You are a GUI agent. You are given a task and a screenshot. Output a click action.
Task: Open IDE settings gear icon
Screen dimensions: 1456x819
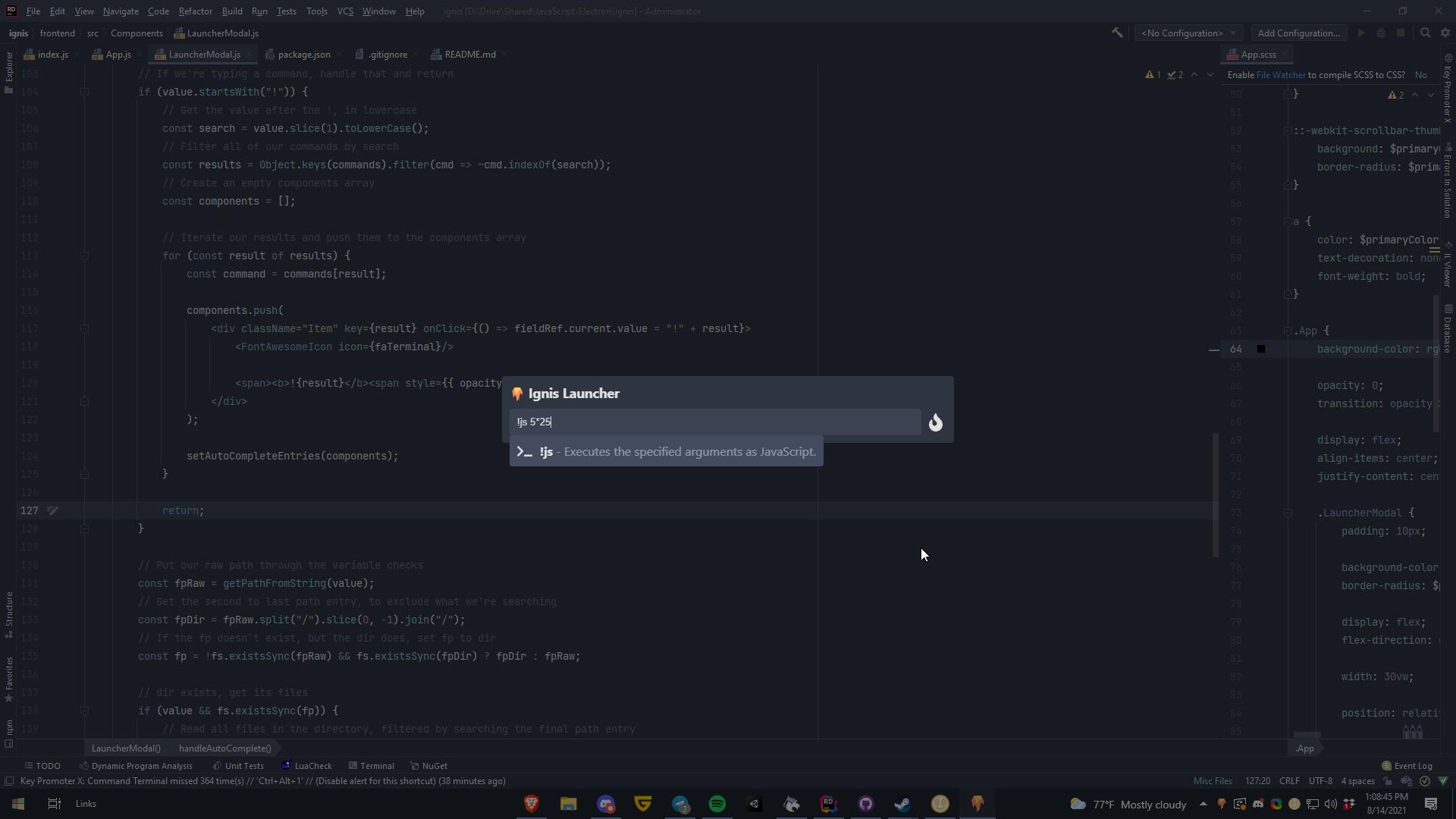click(x=1445, y=33)
